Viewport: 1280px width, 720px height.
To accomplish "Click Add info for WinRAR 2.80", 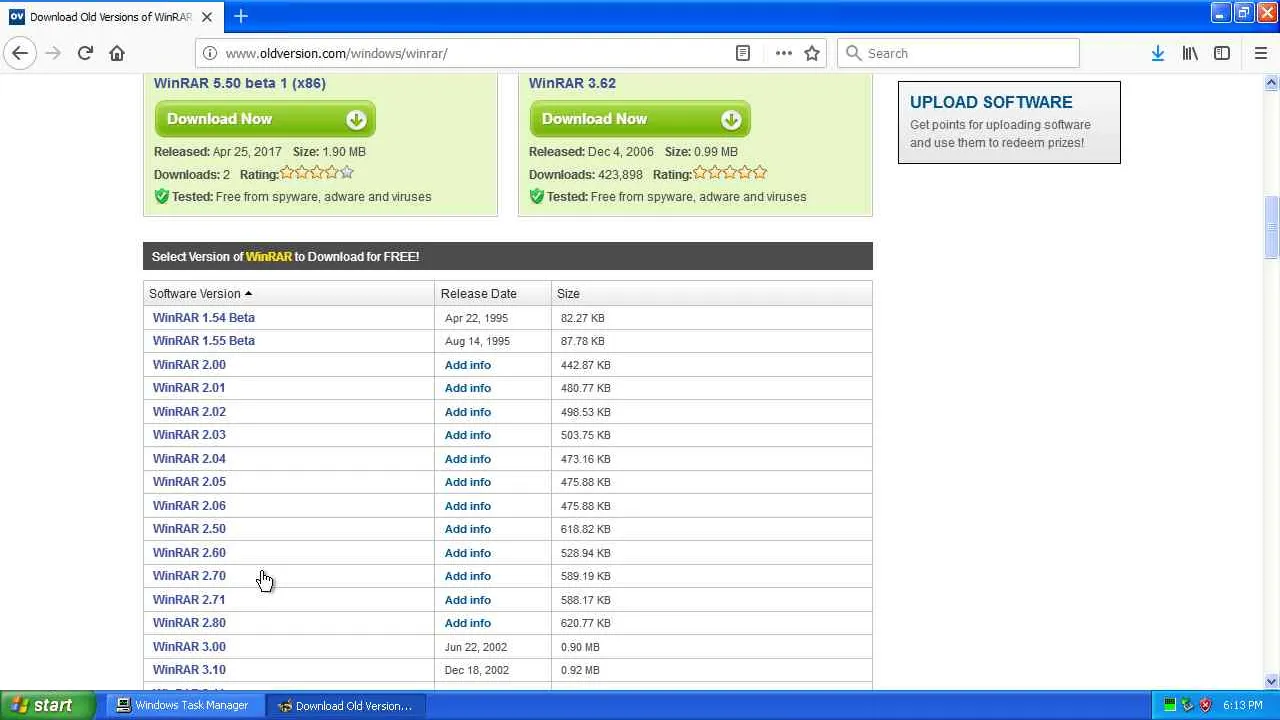I will point(468,623).
